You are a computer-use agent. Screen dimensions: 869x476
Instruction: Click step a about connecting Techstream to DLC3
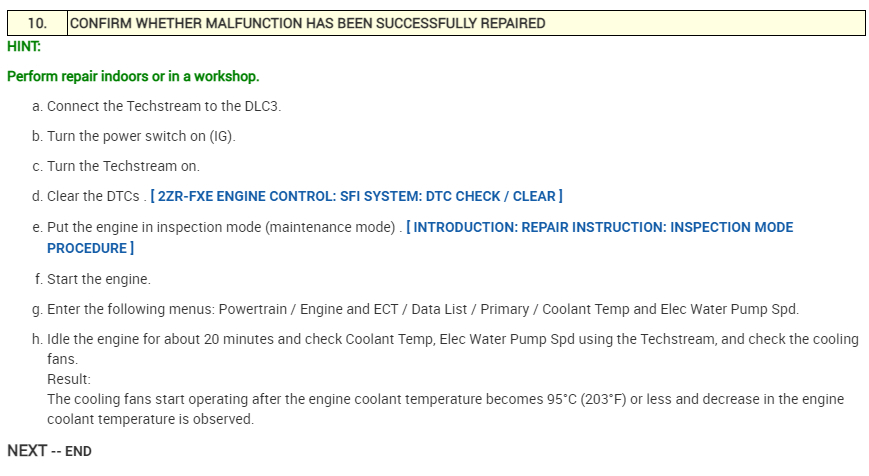coord(164,106)
